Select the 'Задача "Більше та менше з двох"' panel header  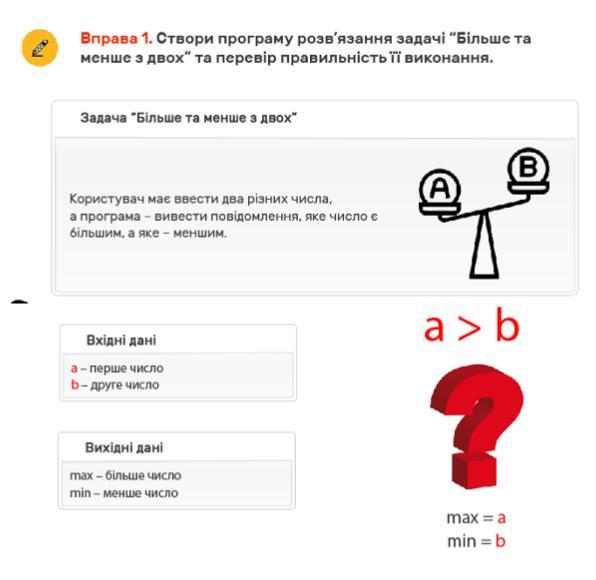click(x=315, y=118)
